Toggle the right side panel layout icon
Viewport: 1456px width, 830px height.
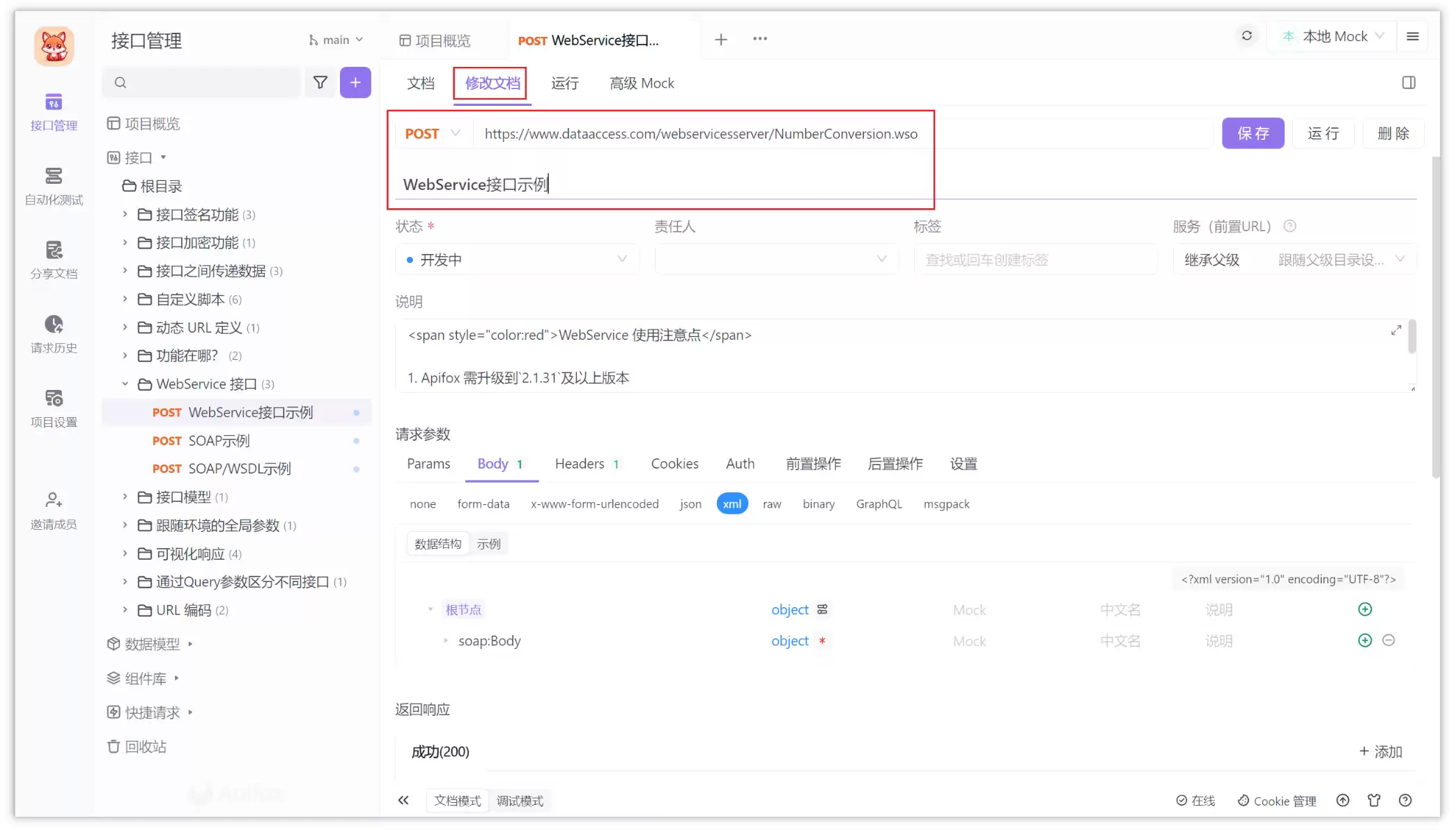click(x=1409, y=83)
